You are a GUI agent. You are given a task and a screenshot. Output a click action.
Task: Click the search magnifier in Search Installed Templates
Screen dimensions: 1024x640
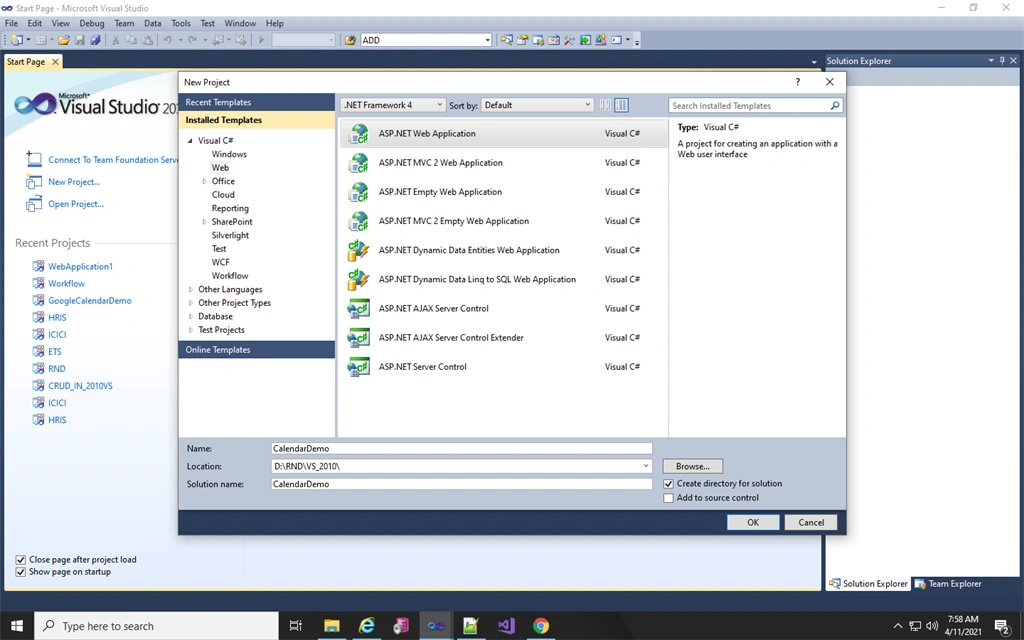point(835,105)
